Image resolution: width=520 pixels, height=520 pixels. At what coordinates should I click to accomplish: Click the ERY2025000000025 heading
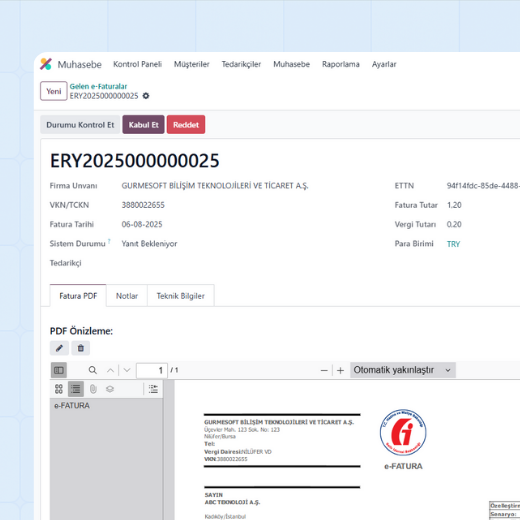135,161
